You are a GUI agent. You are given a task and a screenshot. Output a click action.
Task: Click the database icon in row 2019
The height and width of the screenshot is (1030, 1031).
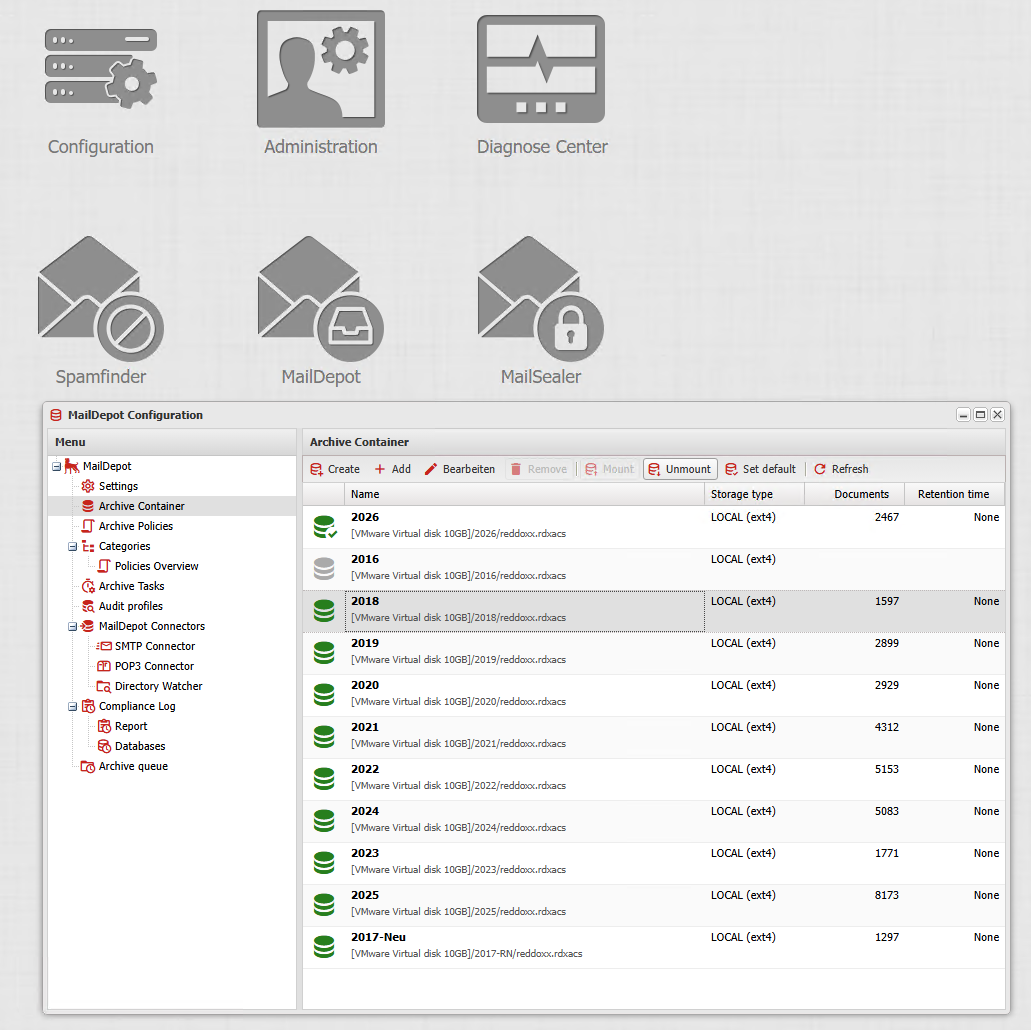324,652
